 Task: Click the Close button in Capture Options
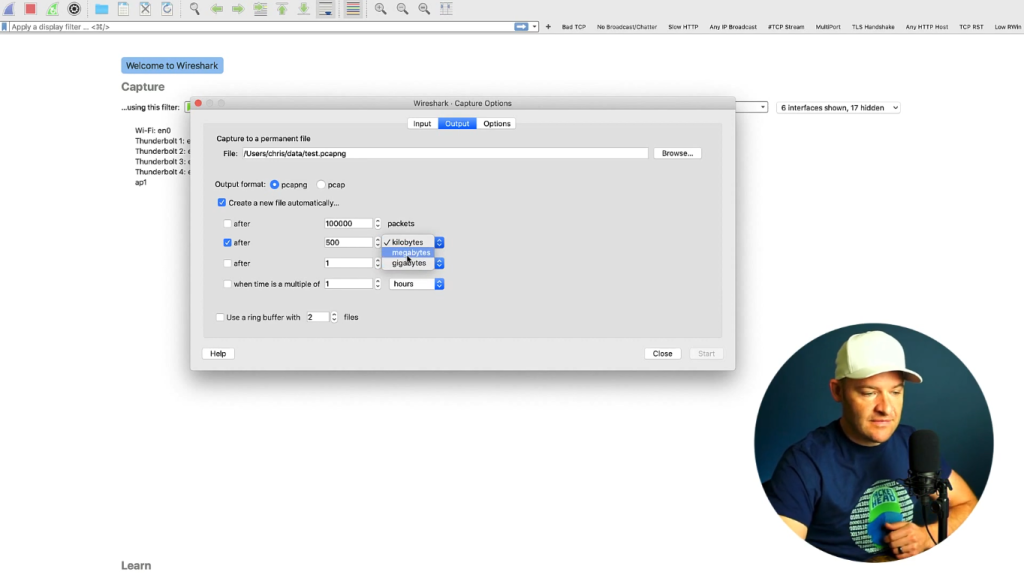coord(662,353)
